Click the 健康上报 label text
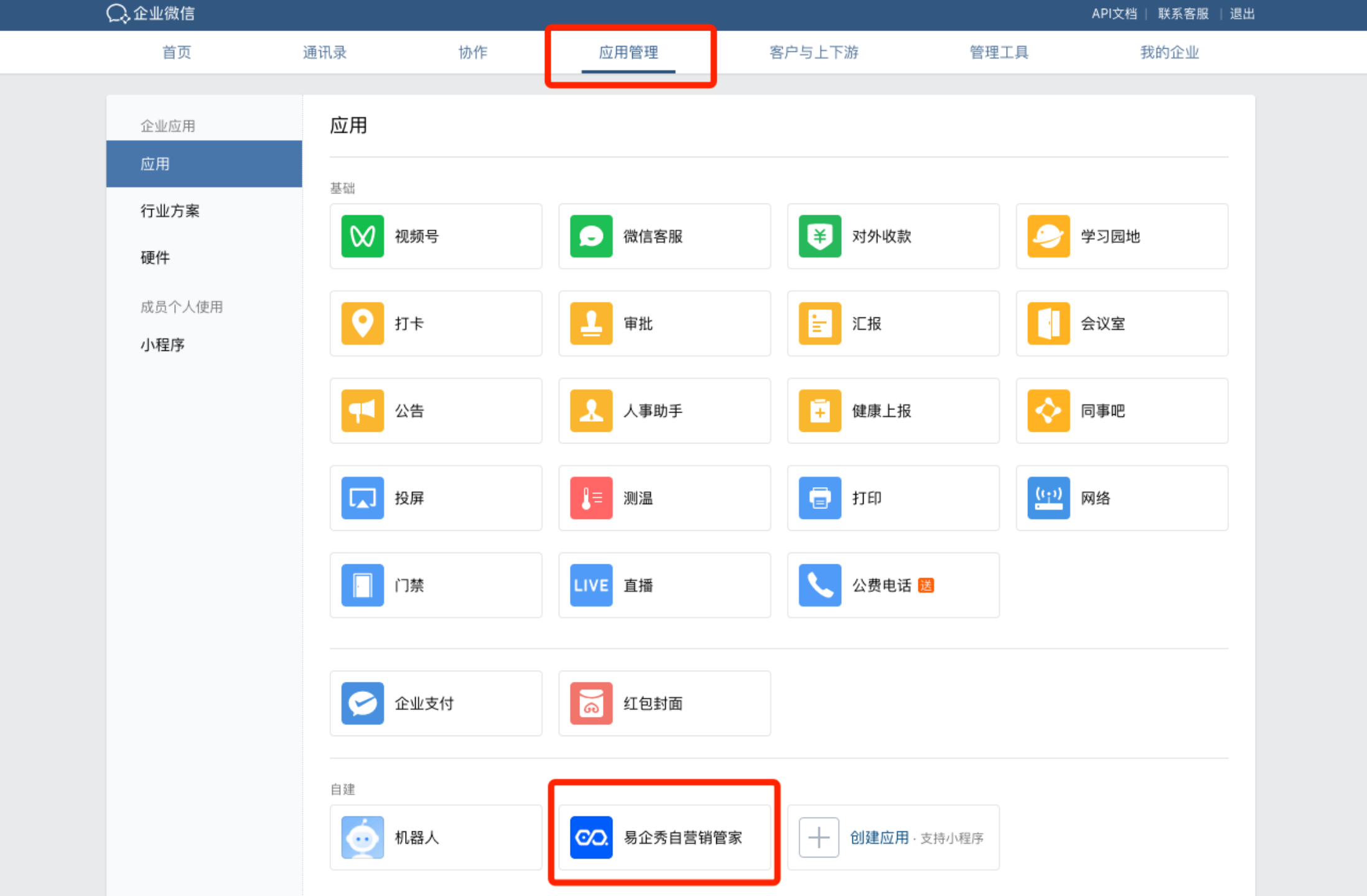Viewport: 1367px width, 896px height. 882,411
